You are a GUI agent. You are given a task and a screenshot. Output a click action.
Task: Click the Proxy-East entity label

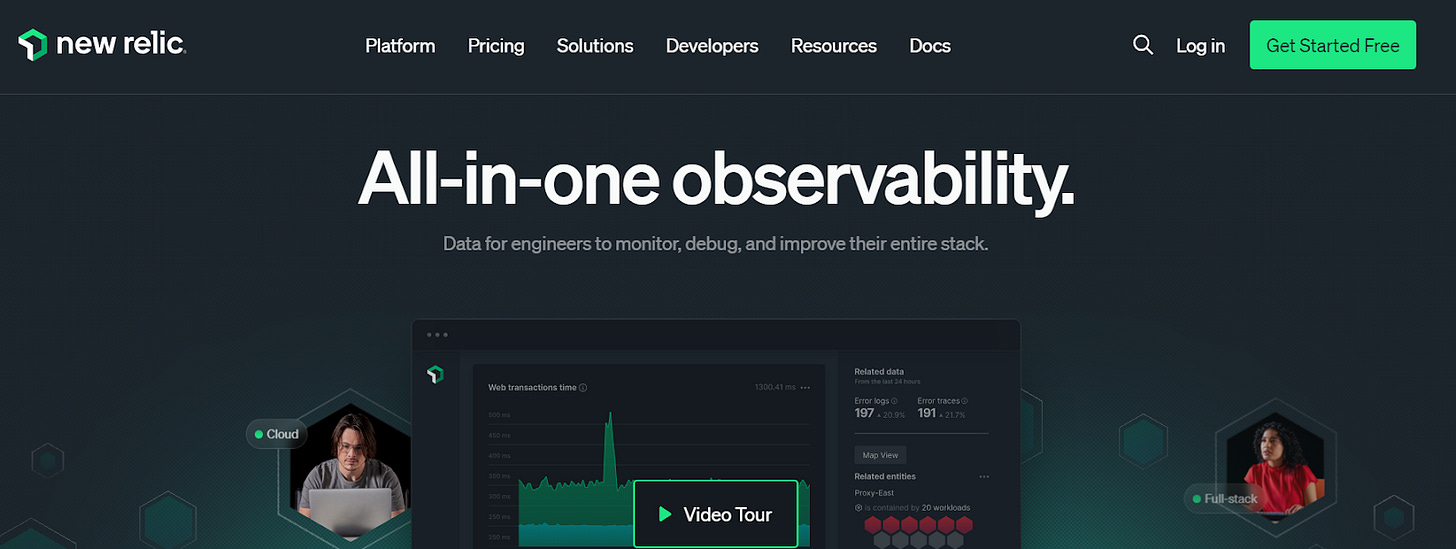[874, 493]
